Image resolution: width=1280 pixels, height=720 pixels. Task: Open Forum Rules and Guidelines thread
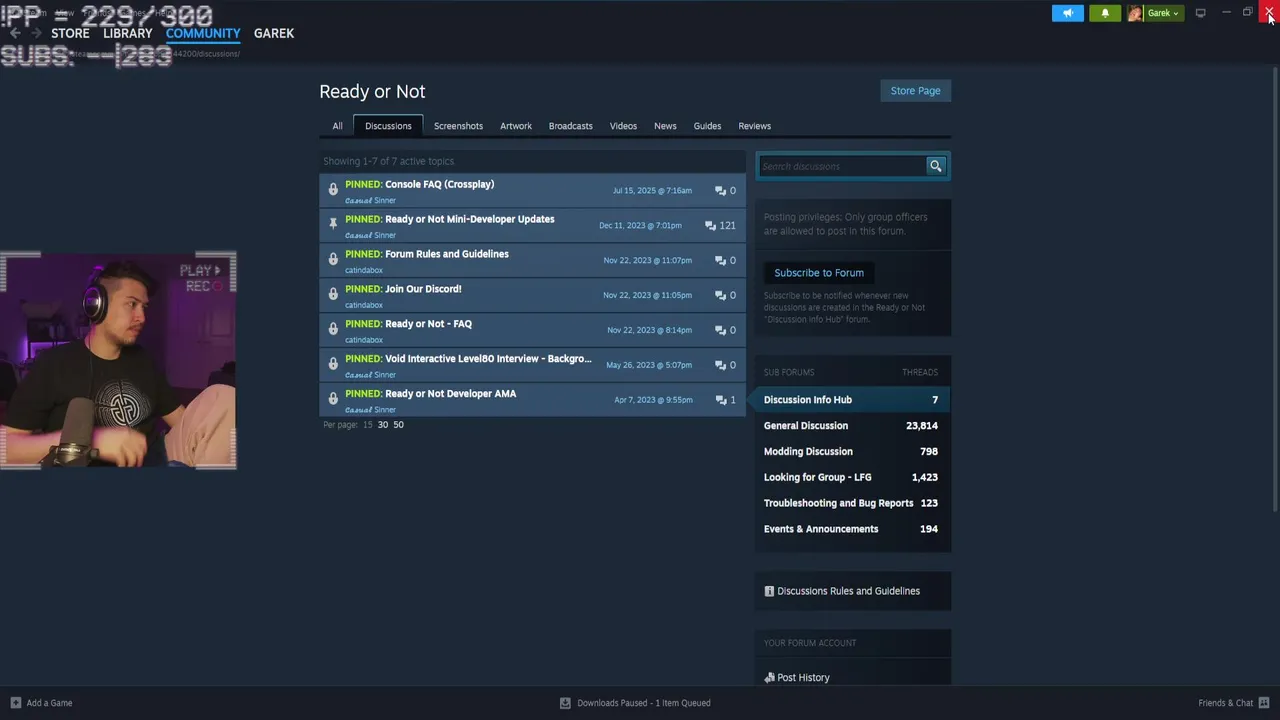(x=446, y=254)
